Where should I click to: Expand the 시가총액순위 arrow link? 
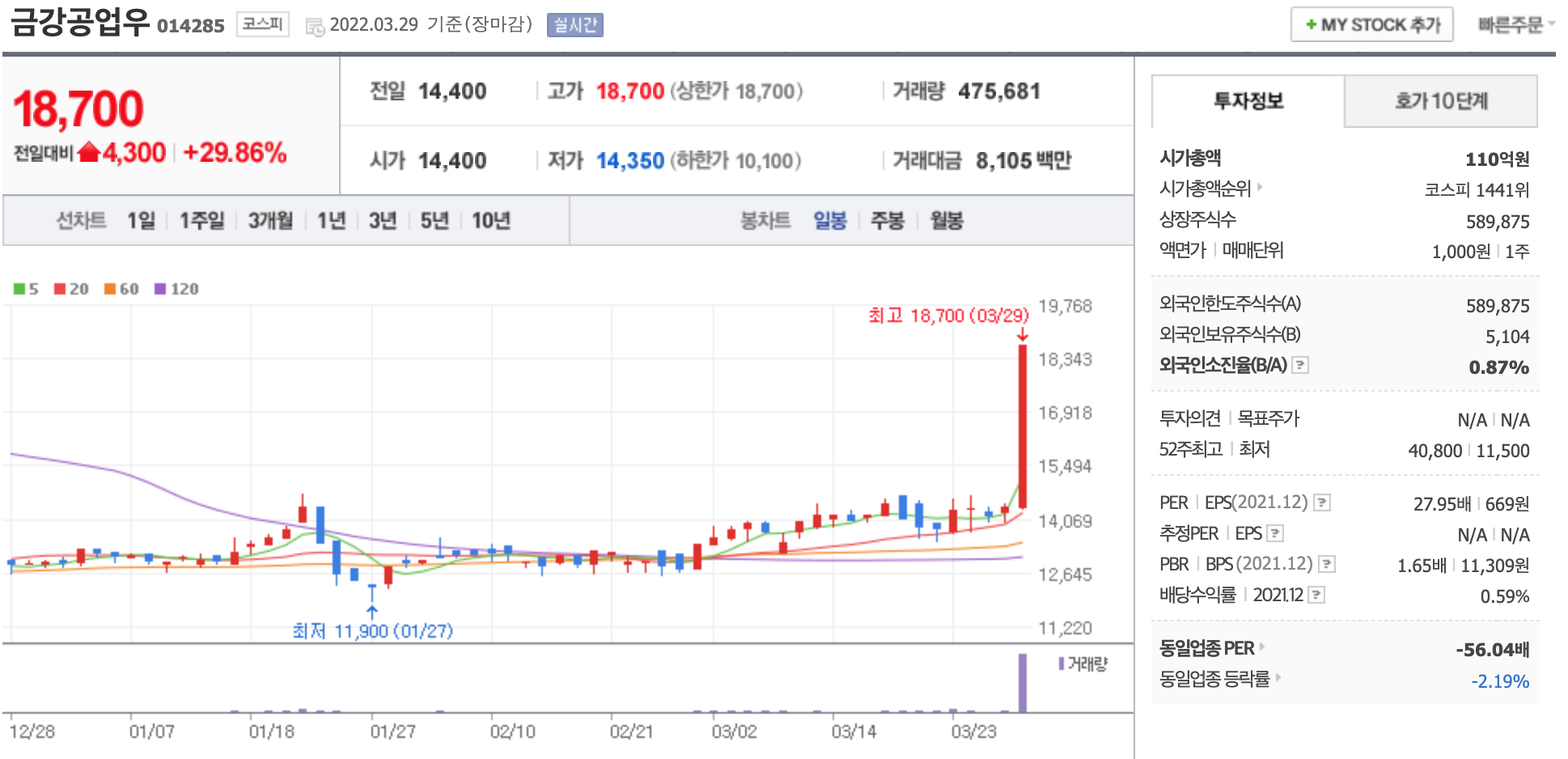(x=1260, y=188)
